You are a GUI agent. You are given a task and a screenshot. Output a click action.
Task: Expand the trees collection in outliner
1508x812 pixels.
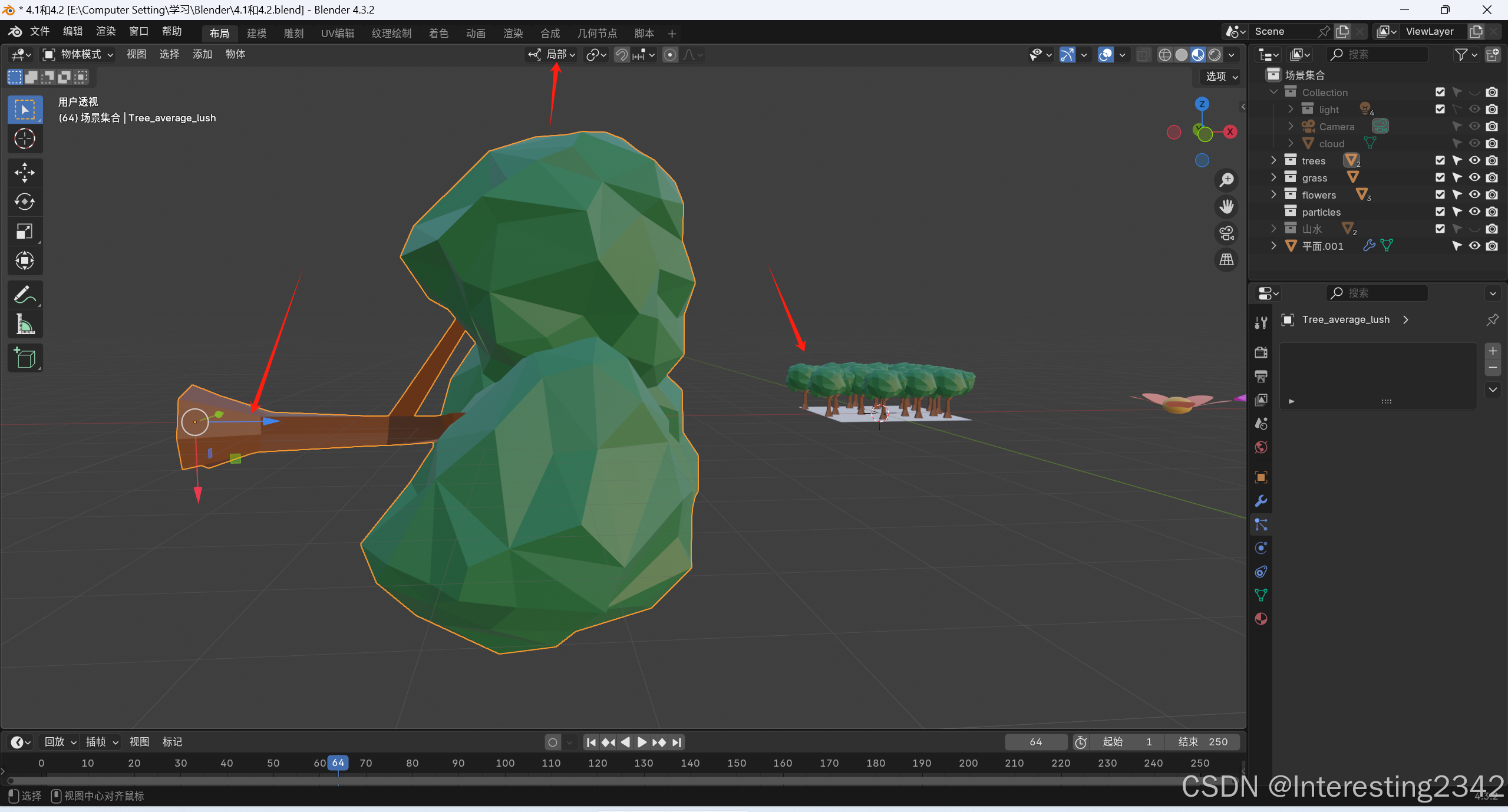pyautogui.click(x=1273, y=160)
